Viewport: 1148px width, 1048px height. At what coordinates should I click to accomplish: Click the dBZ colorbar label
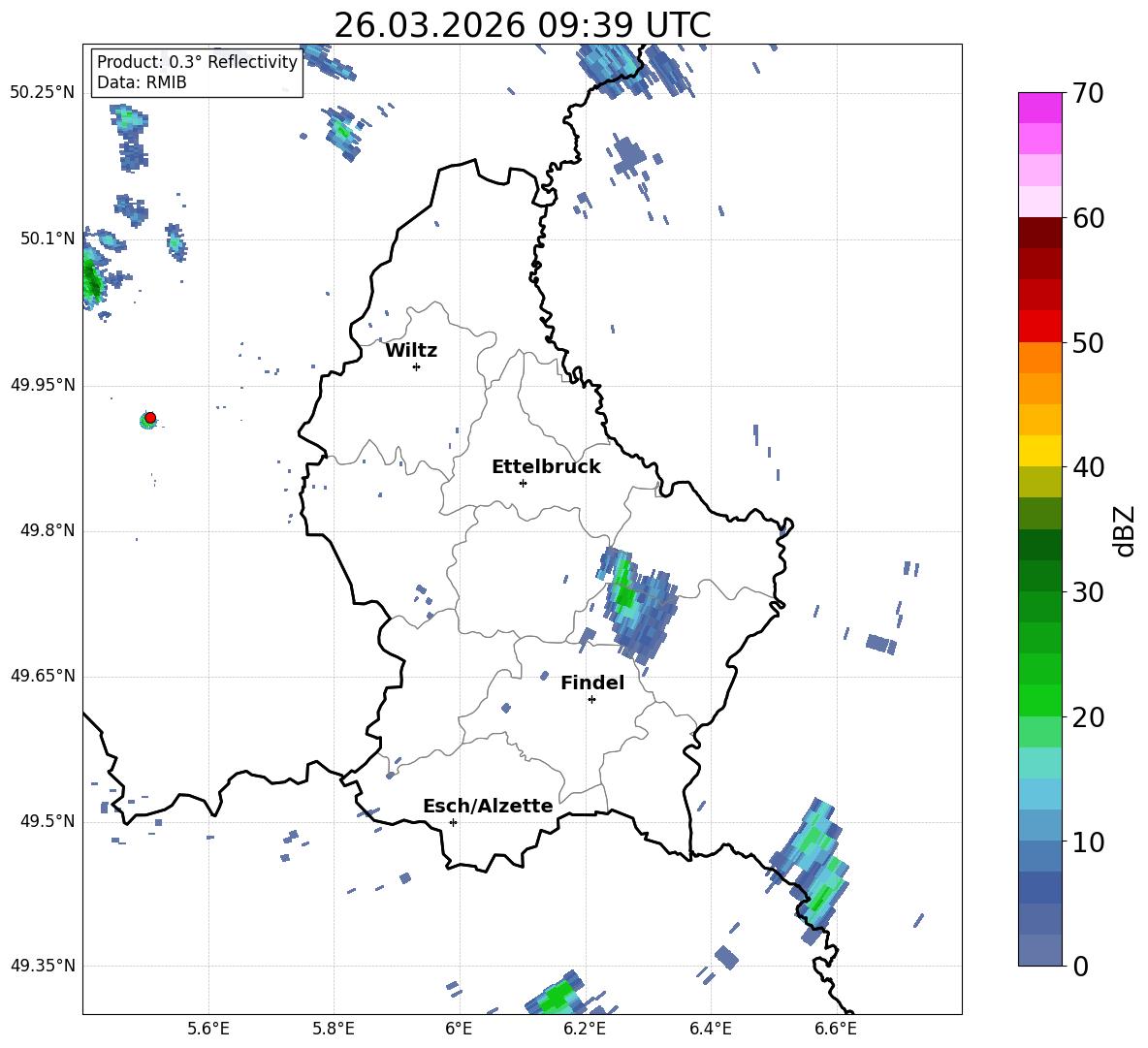pyautogui.click(x=1125, y=530)
